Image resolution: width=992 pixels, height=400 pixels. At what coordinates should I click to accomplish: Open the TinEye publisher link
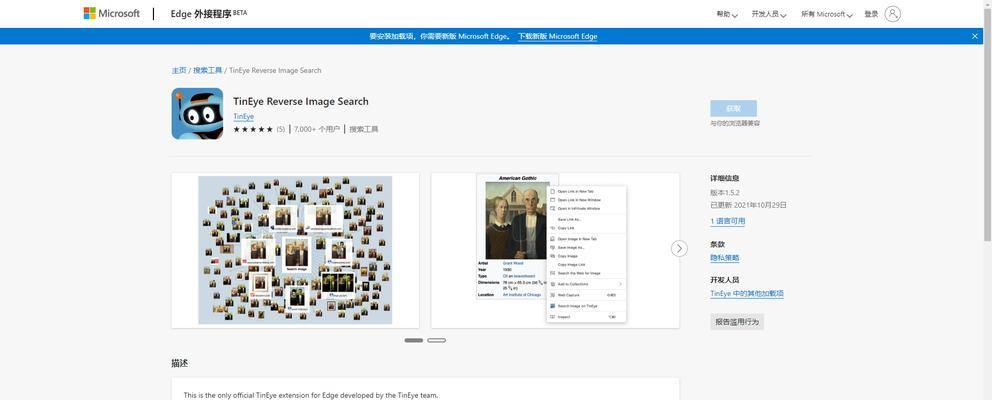[x=244, y=116]
